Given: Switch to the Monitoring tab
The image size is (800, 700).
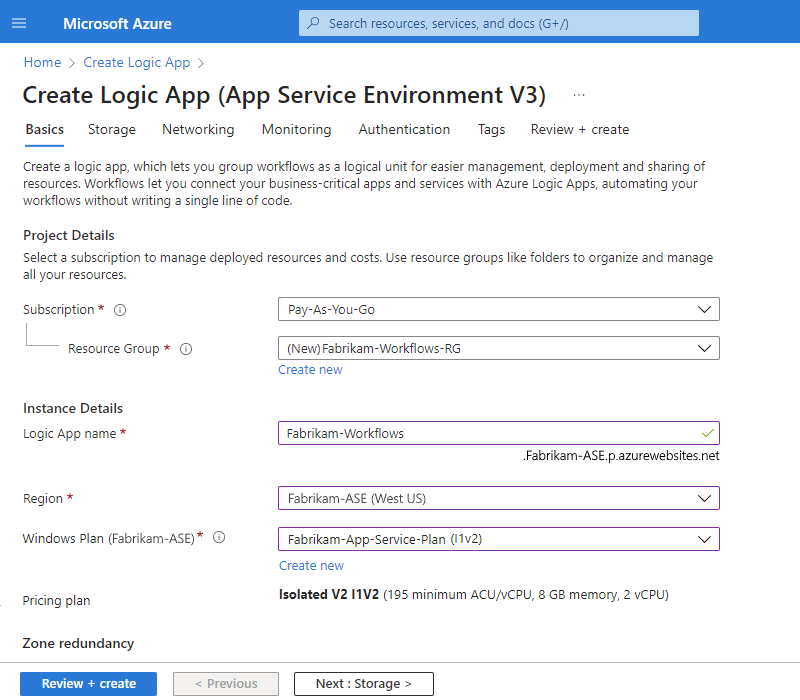Looking at the screenshot, I should point(296,130).
